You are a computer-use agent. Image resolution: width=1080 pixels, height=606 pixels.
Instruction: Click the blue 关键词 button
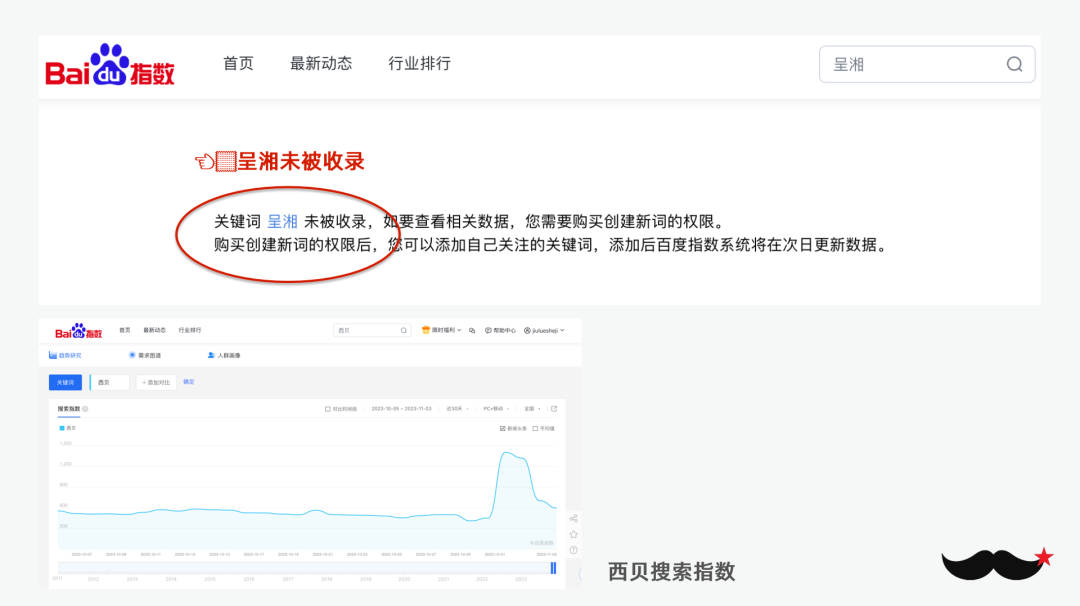65,382
